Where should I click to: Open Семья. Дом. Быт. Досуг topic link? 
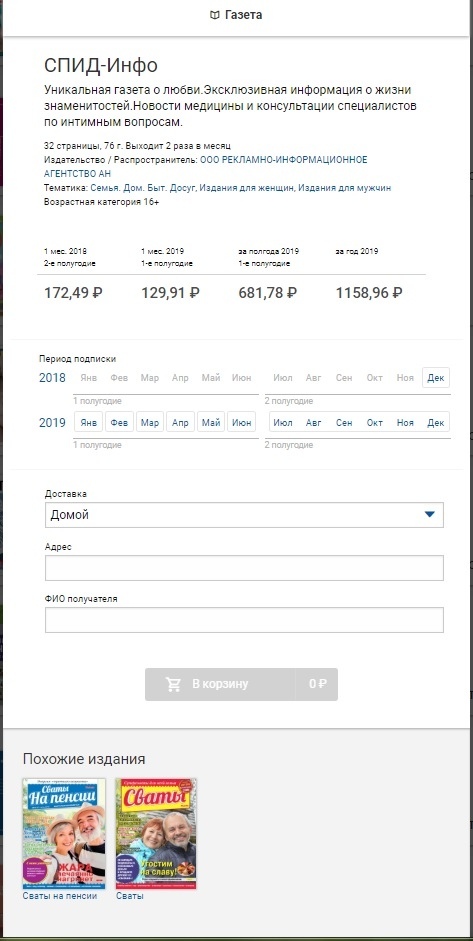pos(143,188)
